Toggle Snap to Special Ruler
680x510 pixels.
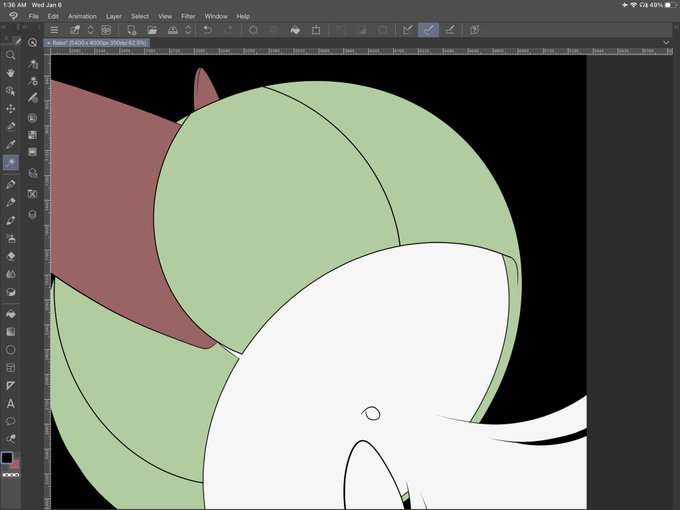tap(428, 30)
